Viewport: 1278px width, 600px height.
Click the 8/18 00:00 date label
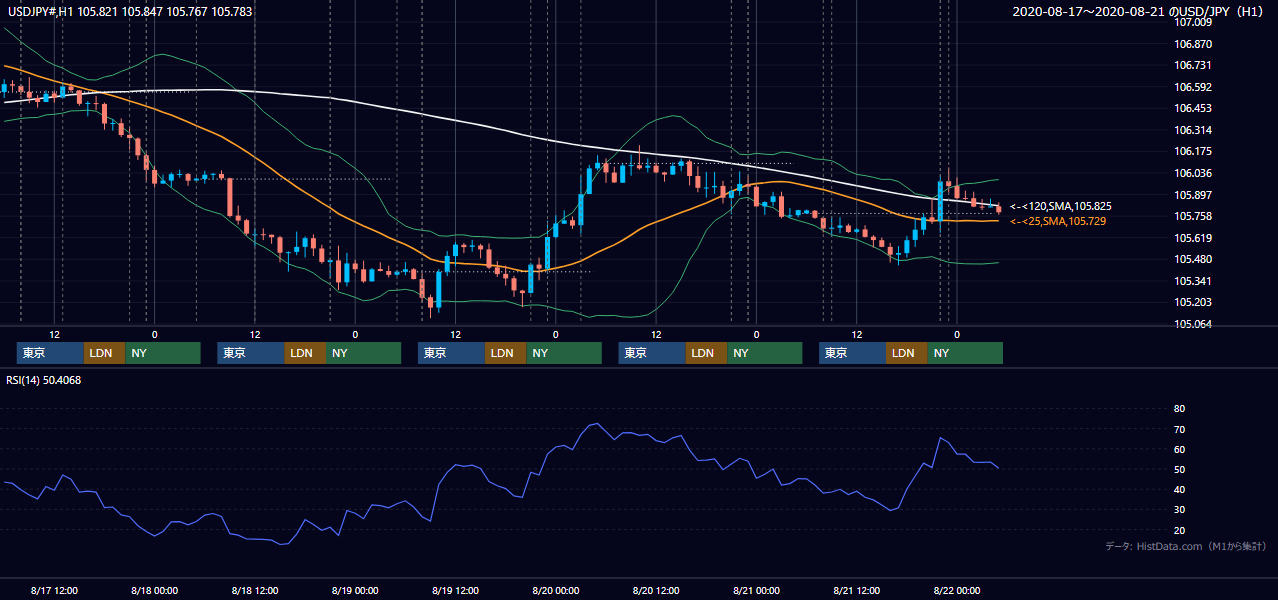(x=154, y=591)
